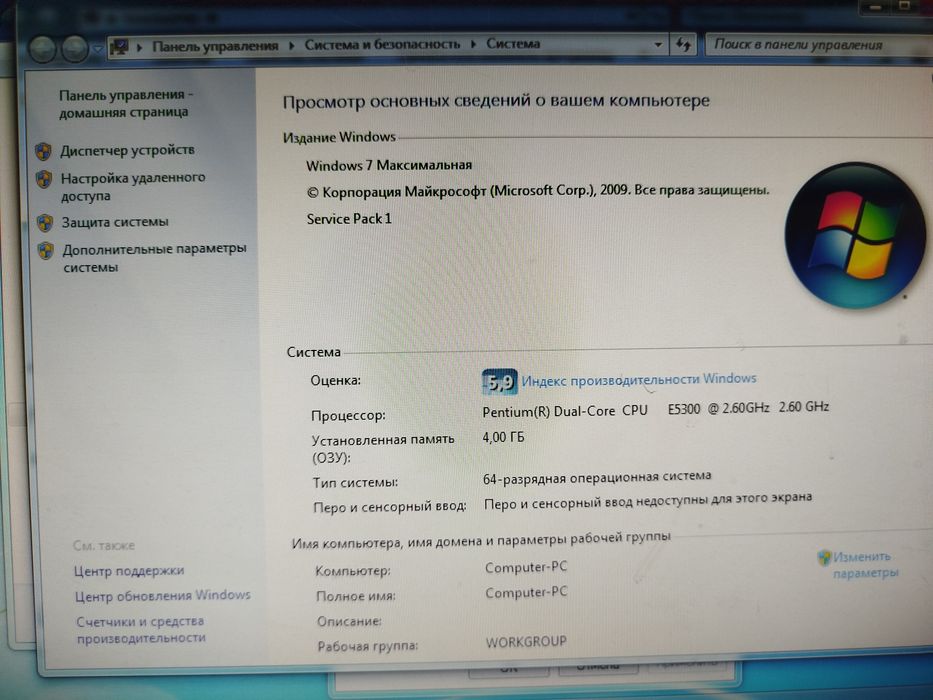The image size is (933, 700).
Task: Open "Панель управления - домашняя страница"
Action: (x=126, y=104)
